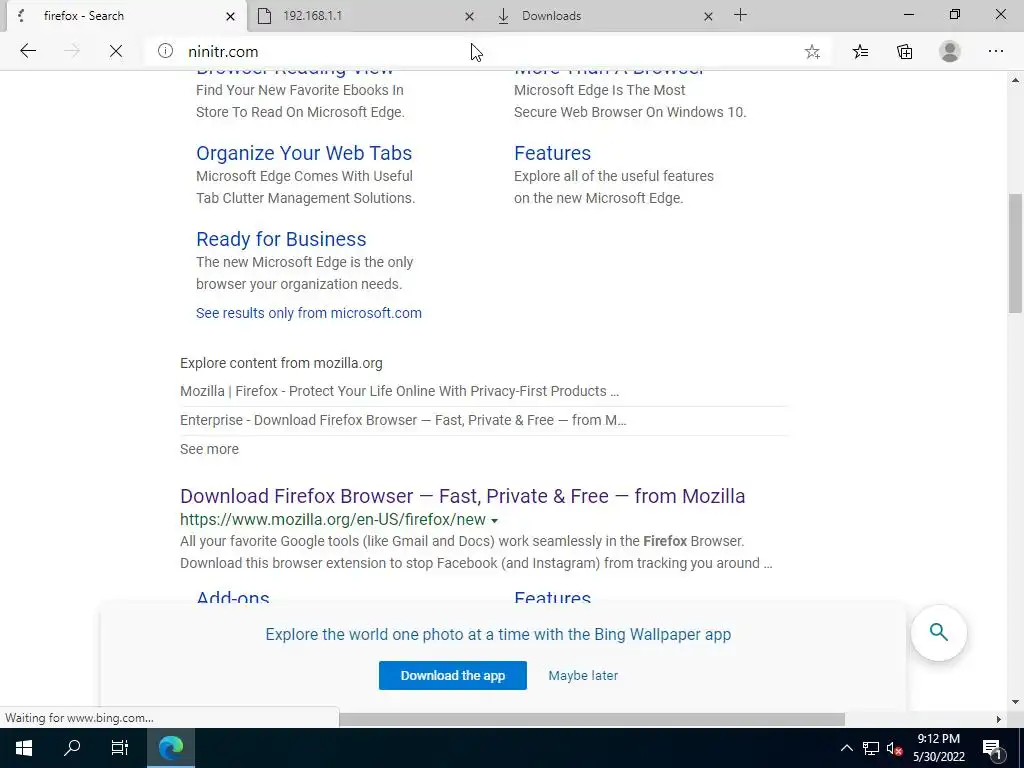Close the 192.168.1.1 tab

469,16
